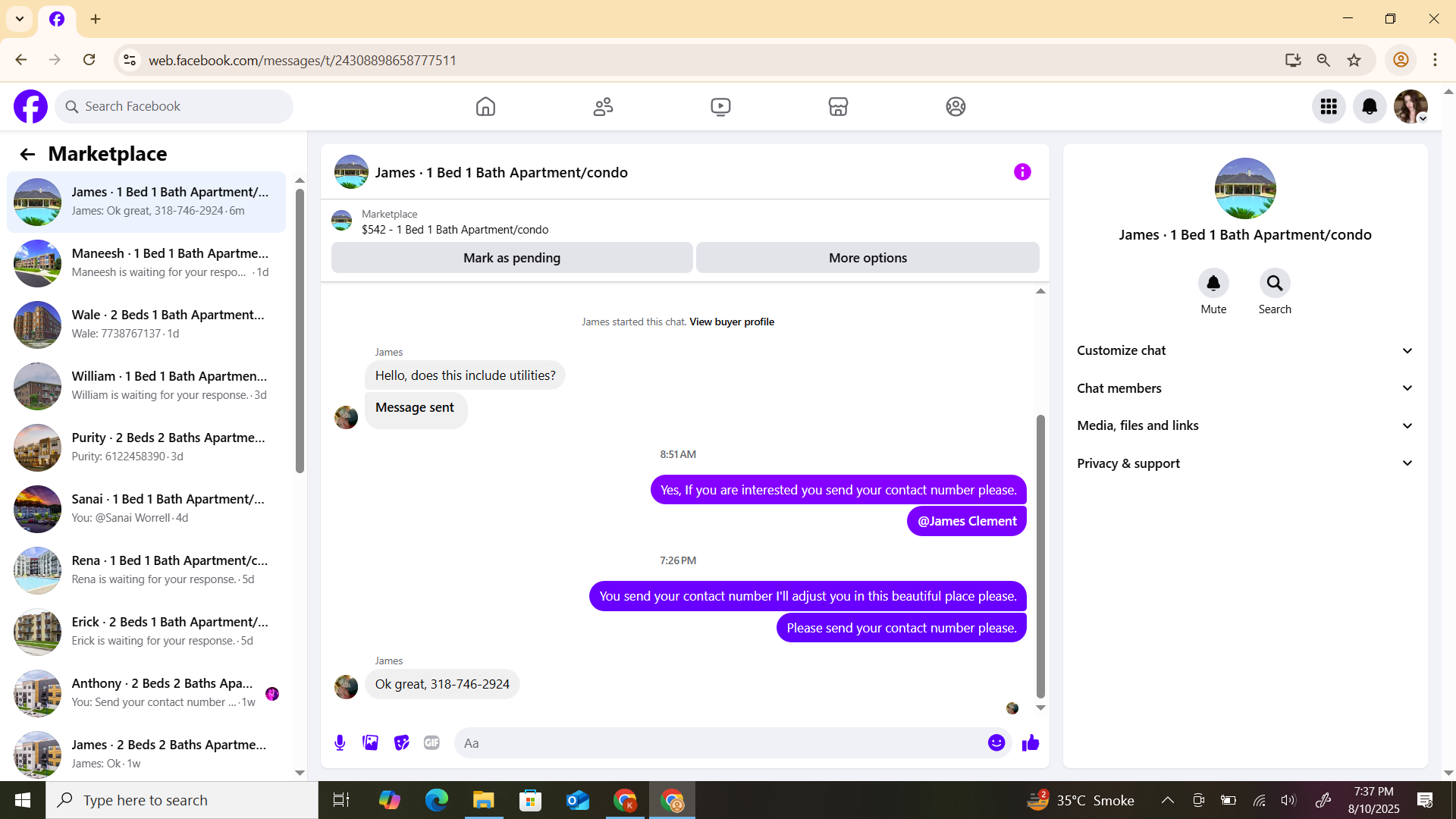
Task: Click the Facebook notifications bell
Action: [1370, 107]
